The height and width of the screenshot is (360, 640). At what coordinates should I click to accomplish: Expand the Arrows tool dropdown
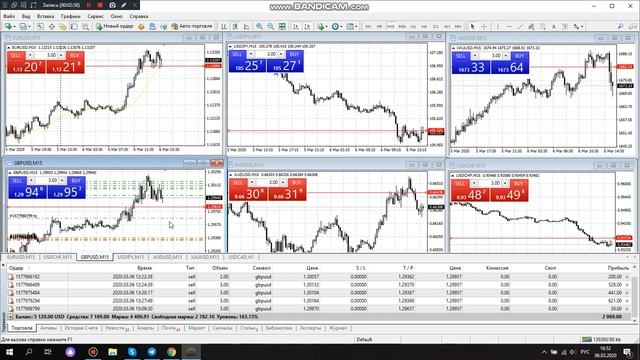click(582, 27)
